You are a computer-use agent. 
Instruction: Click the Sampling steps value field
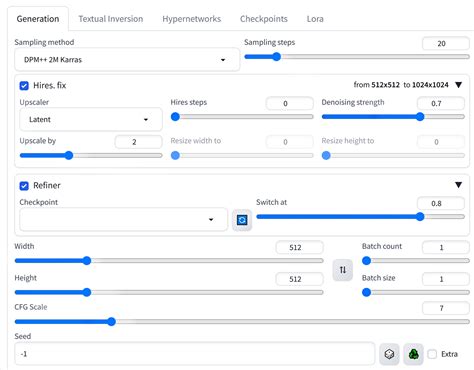coord(446,44)
